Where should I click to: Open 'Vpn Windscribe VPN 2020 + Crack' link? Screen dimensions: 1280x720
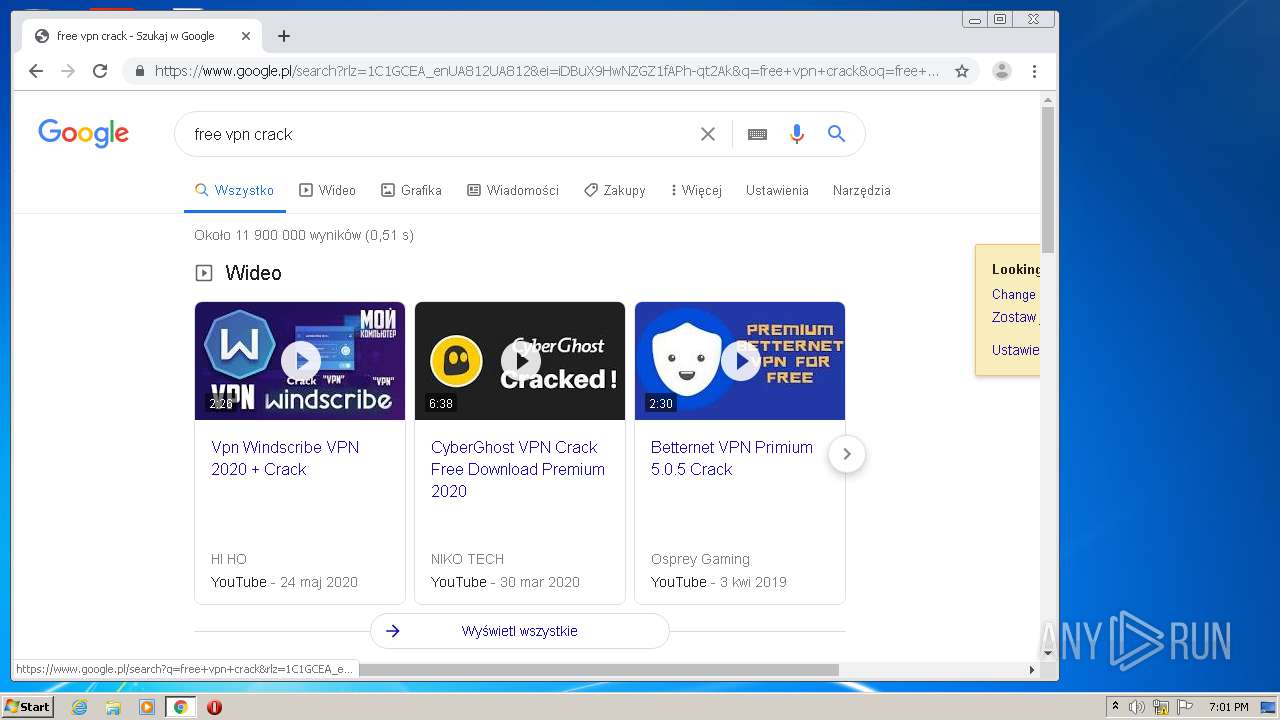pyautogui.click(x=285, y=458)
